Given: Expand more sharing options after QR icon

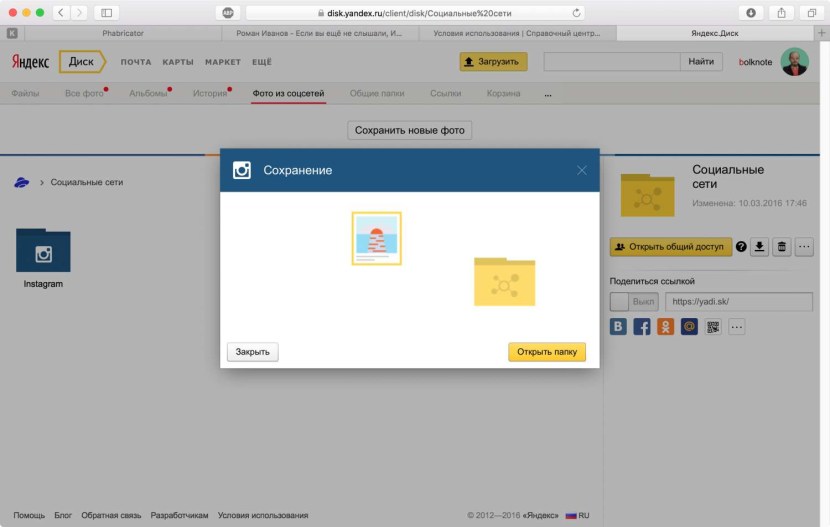Looking at the screenshot, I should pos(737,327).
